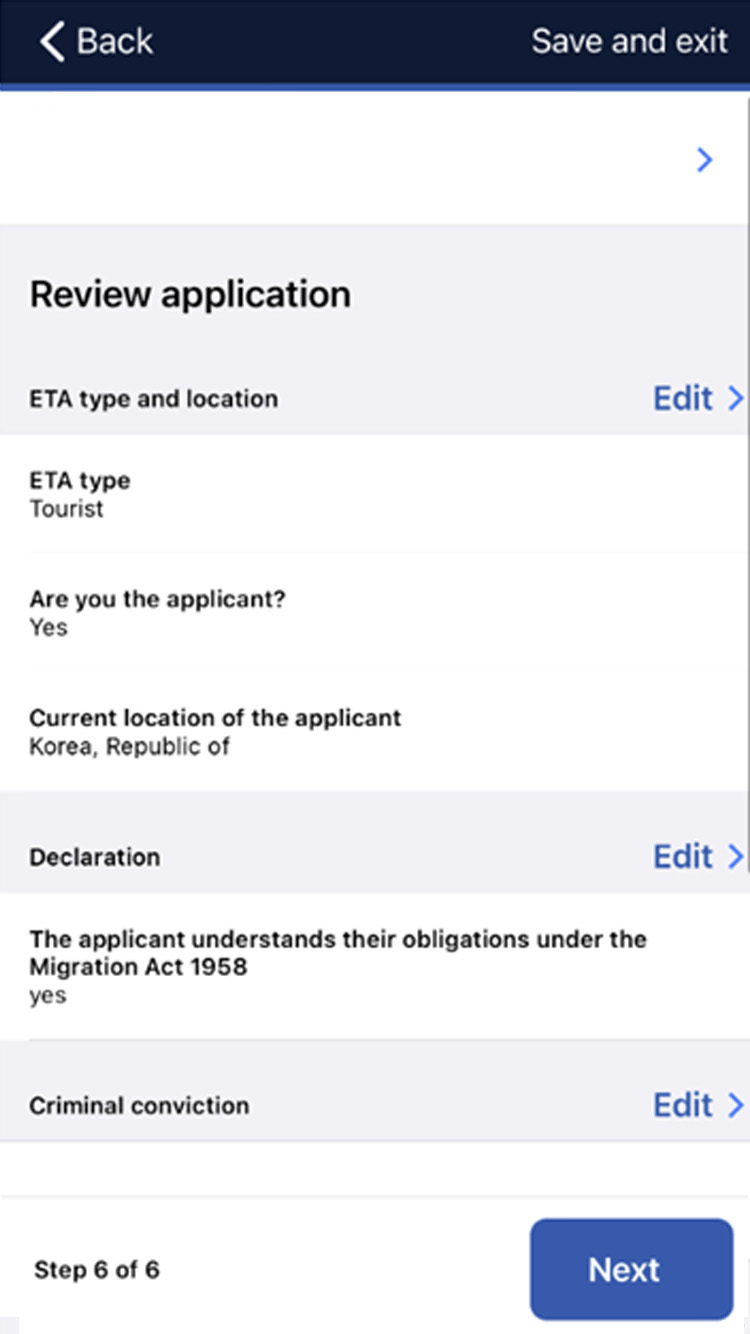Edit the Criminal conviction section
The image size is (750, 1334).
point(682,1104)
